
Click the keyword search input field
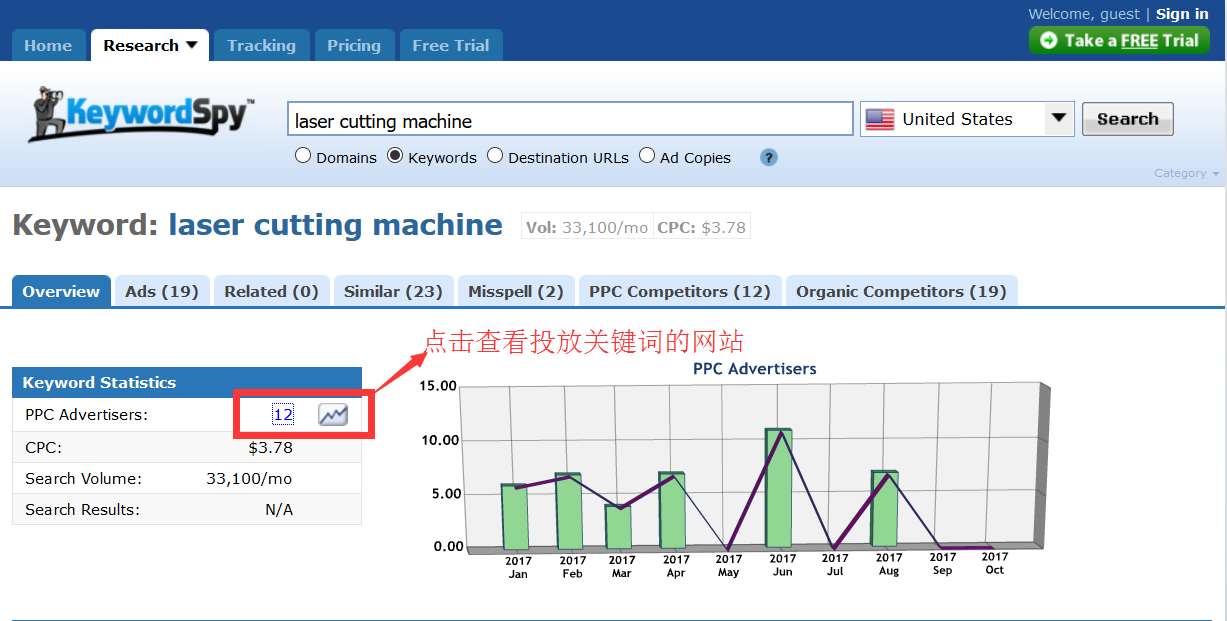pyautogui.click(x=570, y=120)
